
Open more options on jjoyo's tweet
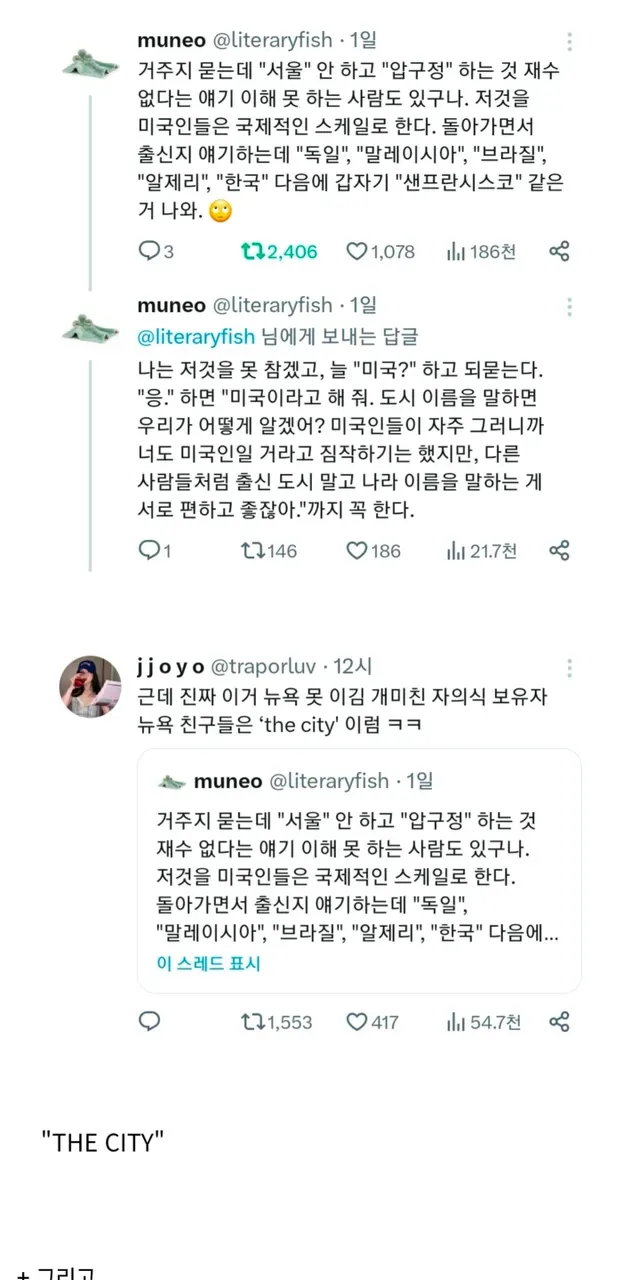click(570, 668)
